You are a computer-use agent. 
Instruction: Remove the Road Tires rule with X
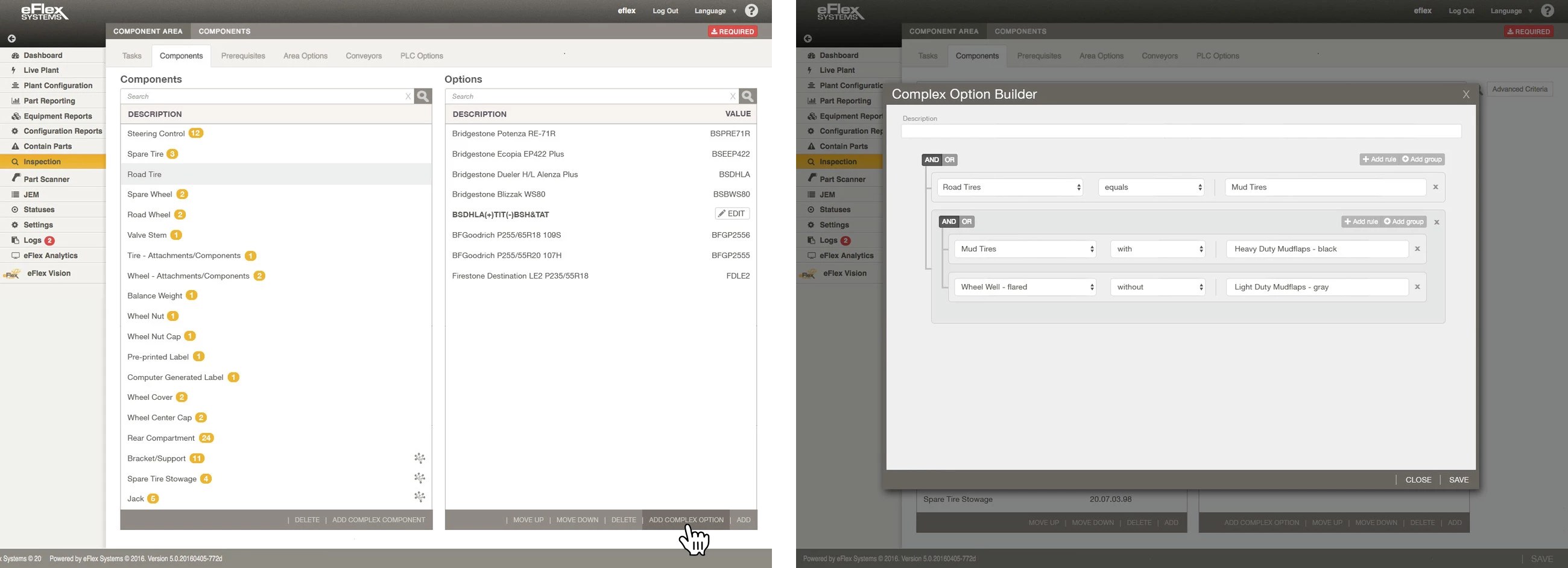(1435, 187)
